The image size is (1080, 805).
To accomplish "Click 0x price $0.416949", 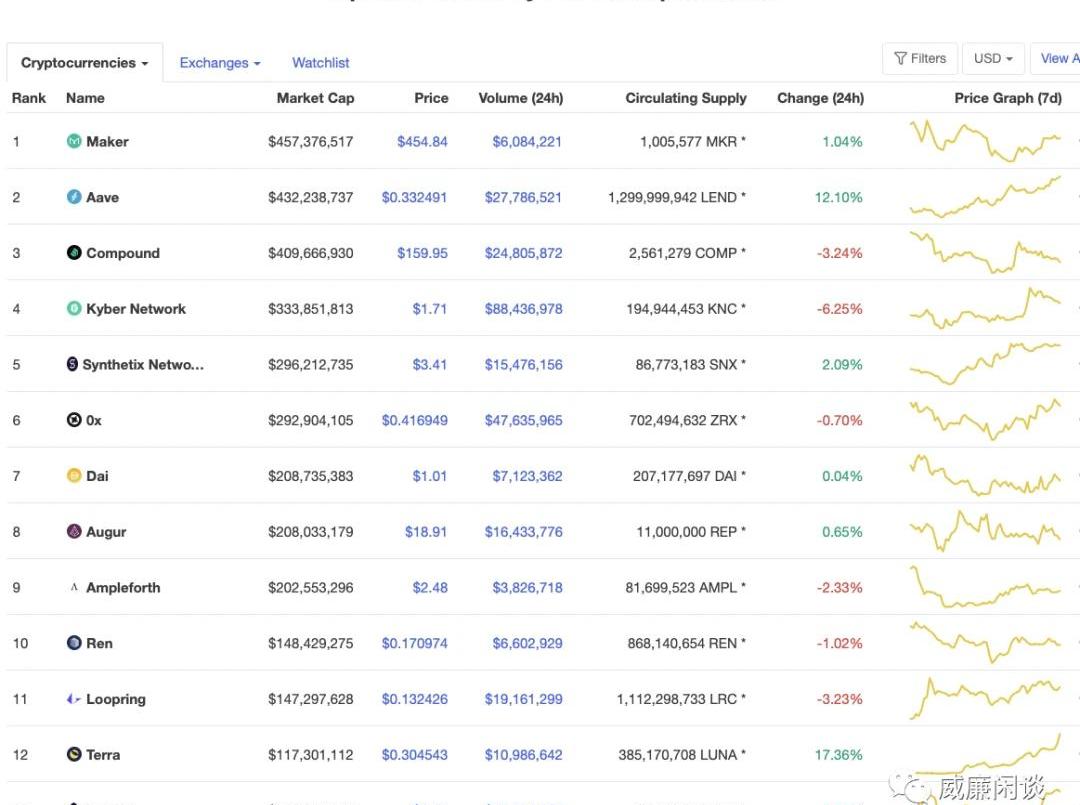I will click(x=415, y=420).
